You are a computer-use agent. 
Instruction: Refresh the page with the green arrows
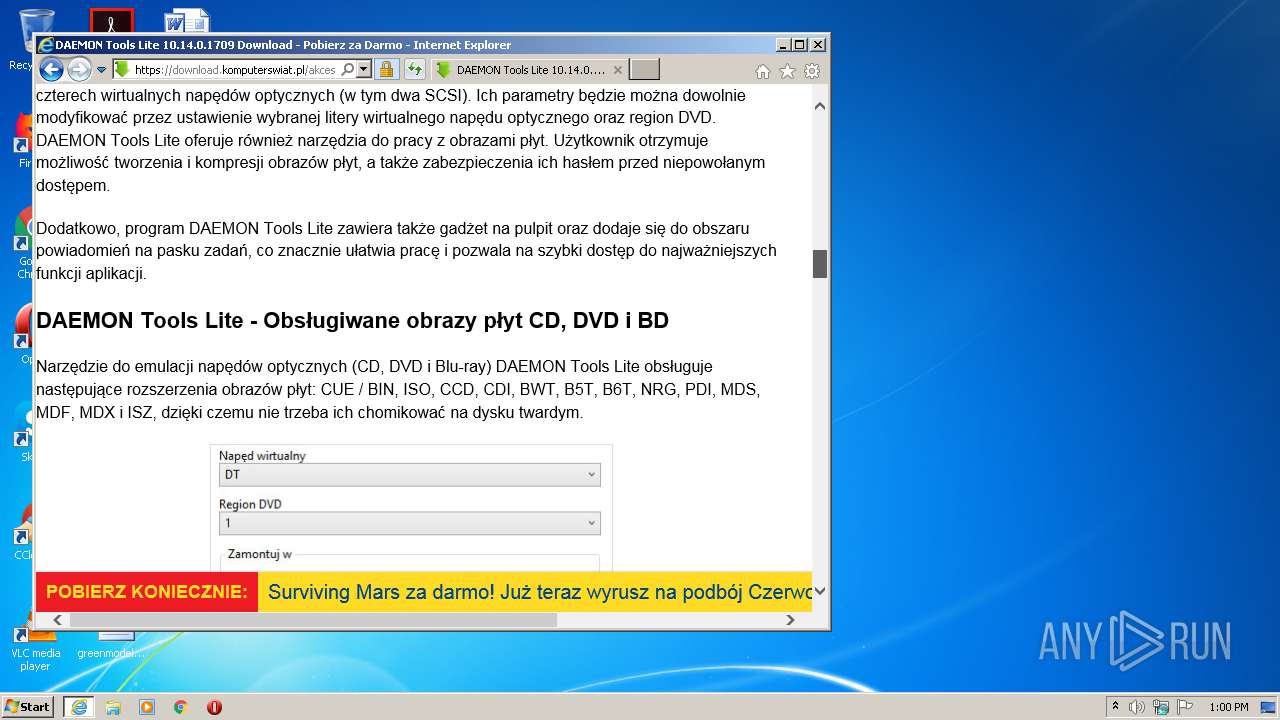[x=414, y=70]
